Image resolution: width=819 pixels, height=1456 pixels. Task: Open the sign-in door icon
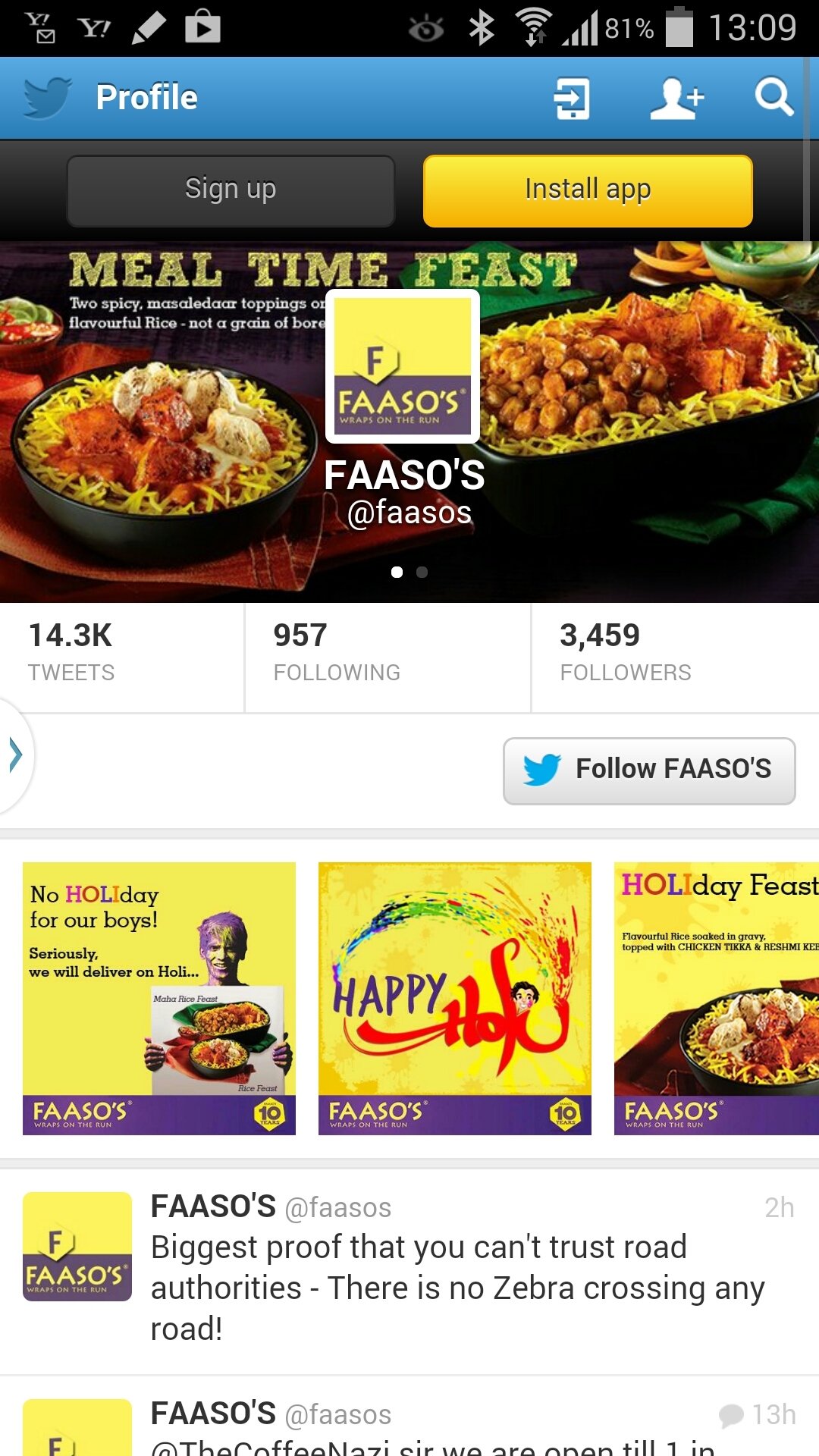click(x=572, y=99)
